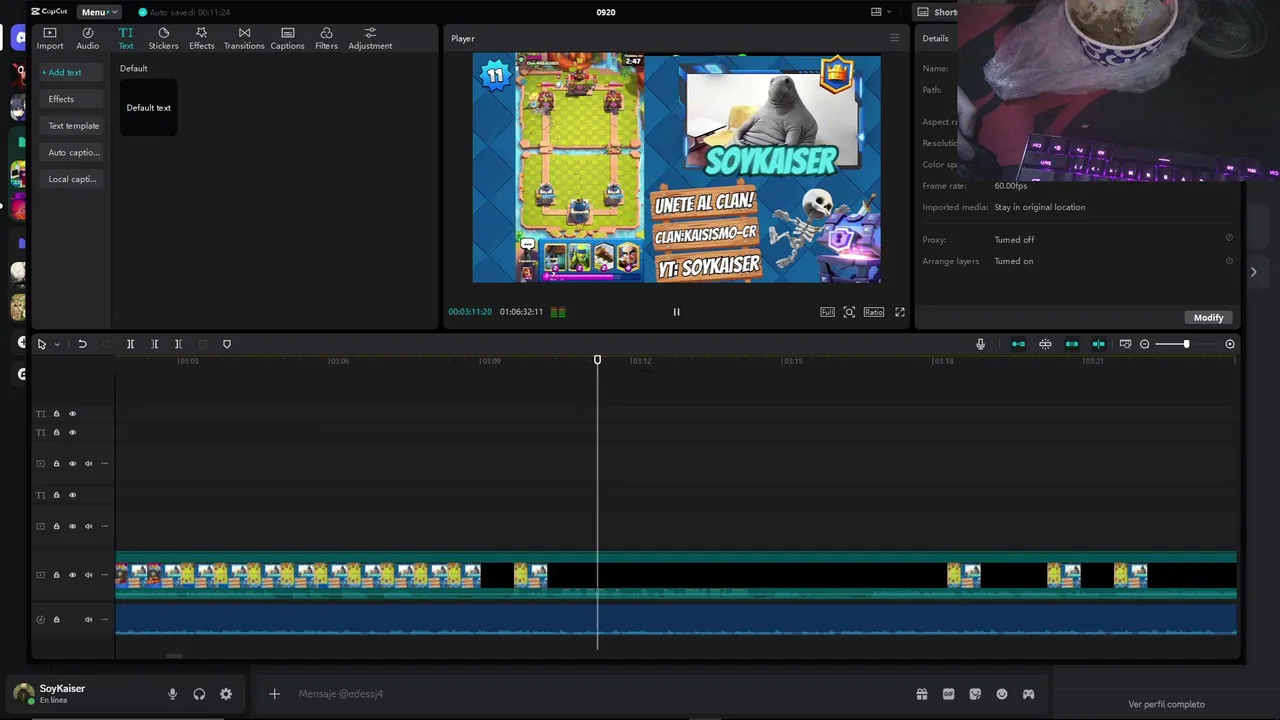Viewport: 1280px width, 720px height.
Task: Delete right of playhead tool
Action: [178, 344]
